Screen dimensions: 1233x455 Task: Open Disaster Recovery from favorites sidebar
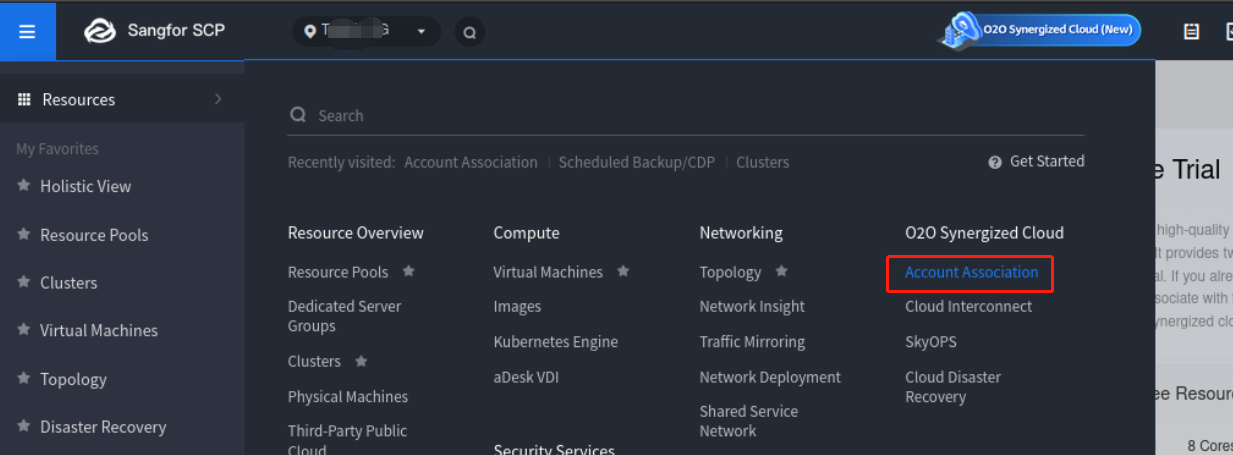[x=103, y=427]
